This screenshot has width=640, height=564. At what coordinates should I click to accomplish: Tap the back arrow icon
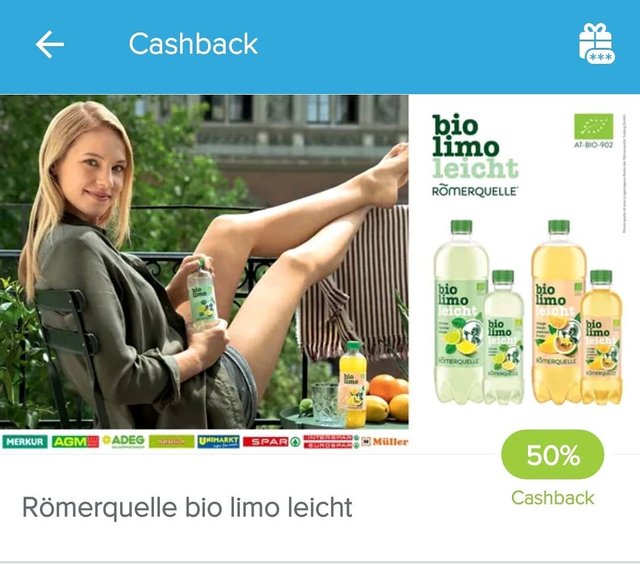click(50, 44)
